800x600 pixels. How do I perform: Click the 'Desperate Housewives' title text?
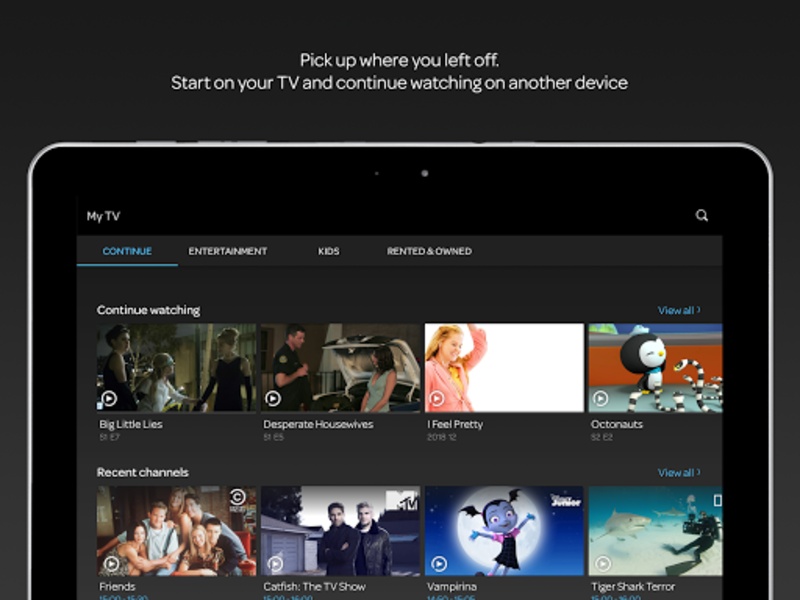pos(318,424)
